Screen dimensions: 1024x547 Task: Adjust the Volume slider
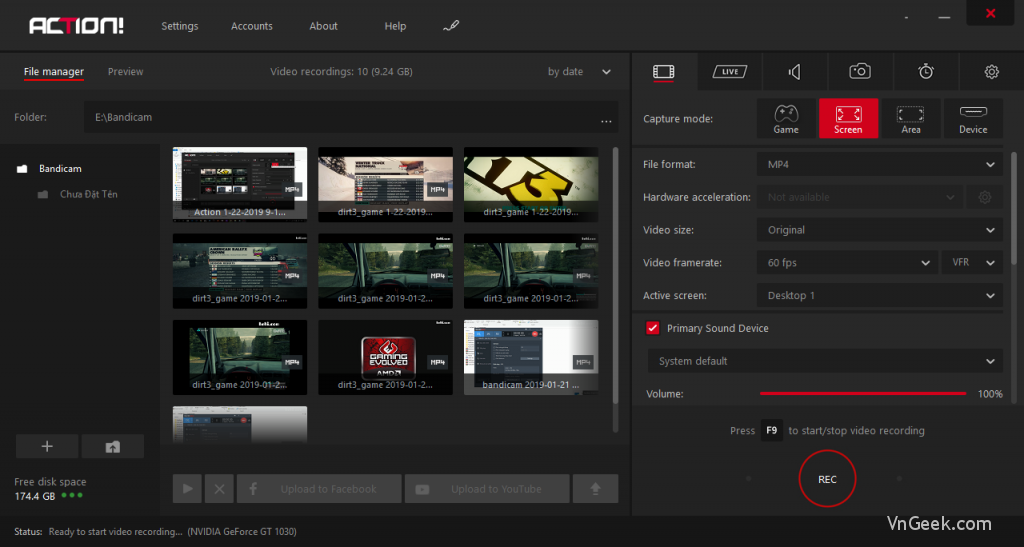coord(863,394)
